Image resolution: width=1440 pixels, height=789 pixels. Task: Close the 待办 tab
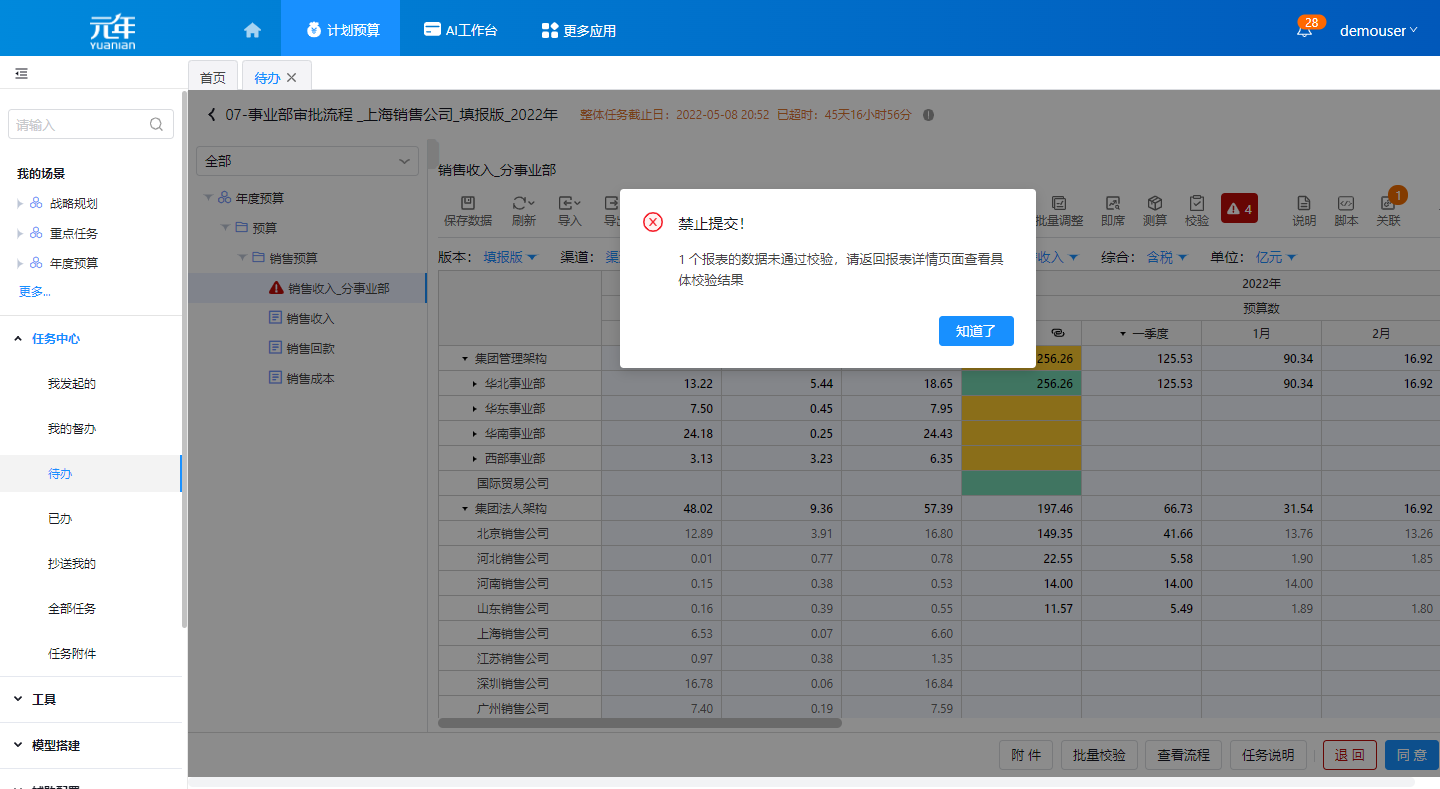point(292,77)
